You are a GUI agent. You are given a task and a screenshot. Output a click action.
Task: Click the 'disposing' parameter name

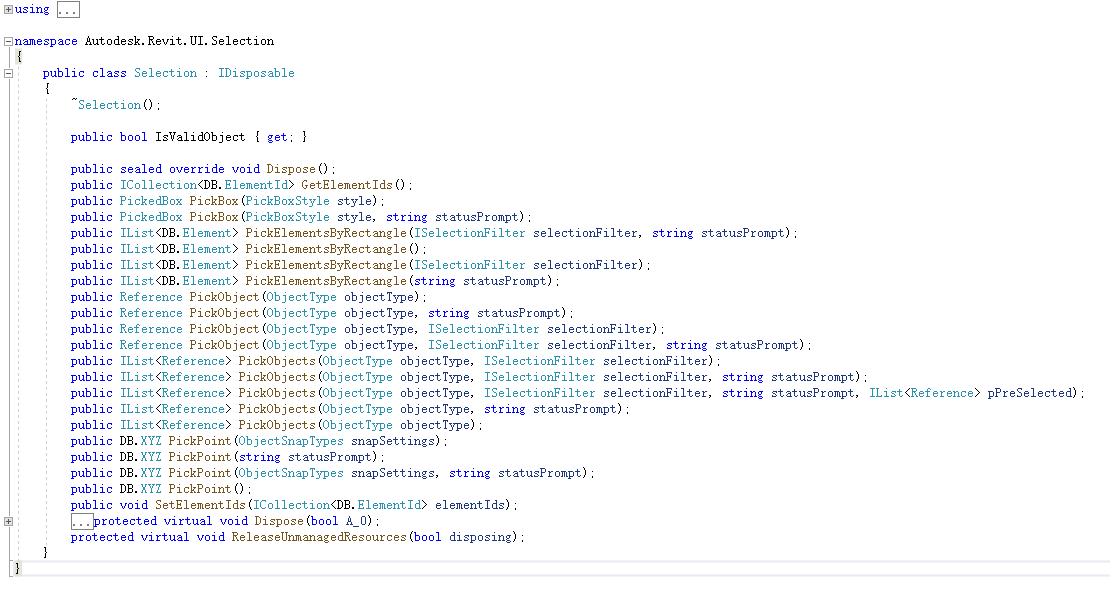(481, 537)
